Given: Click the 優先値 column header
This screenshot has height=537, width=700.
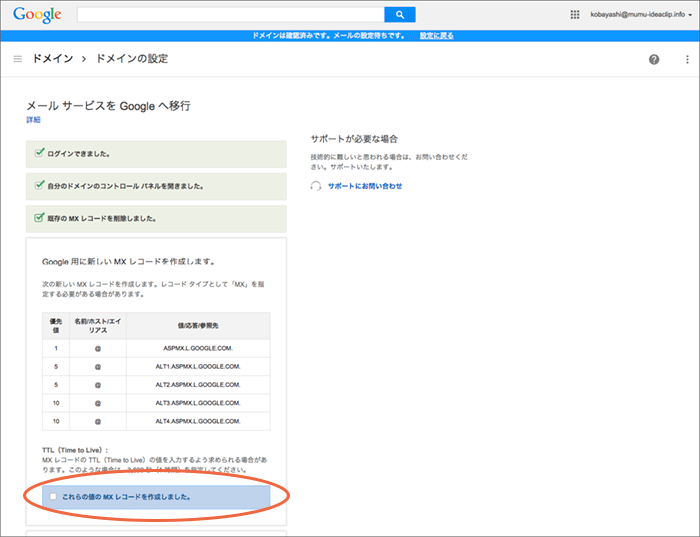Looking at the screenshot, I should pos(56,326).
